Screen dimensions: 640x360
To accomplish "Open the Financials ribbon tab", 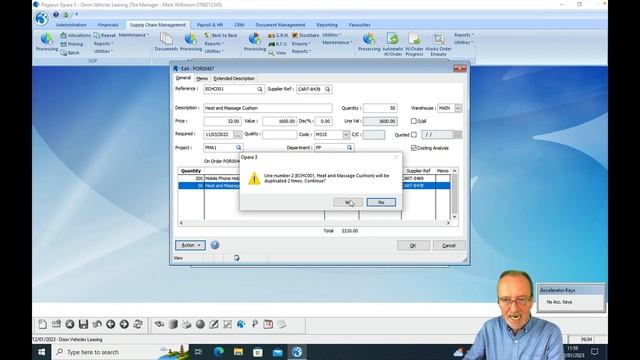I will tap(108, 25).
